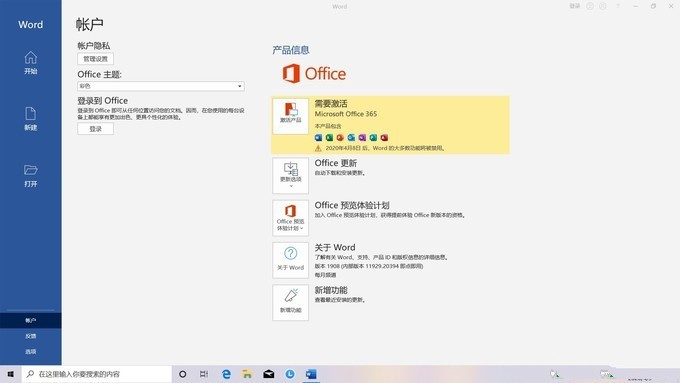680x383 pixels.
Task: Click the 'Office 更新' heading
Action: (336, 163)
